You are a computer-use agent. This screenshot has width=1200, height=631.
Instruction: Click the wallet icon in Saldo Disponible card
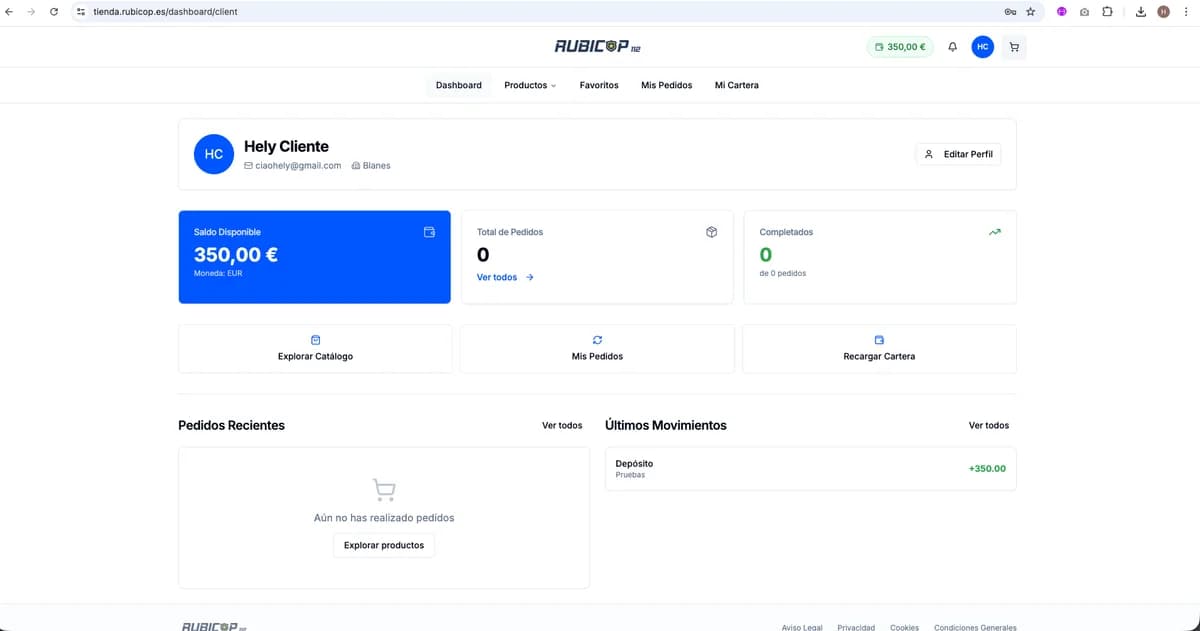[430, 232]
